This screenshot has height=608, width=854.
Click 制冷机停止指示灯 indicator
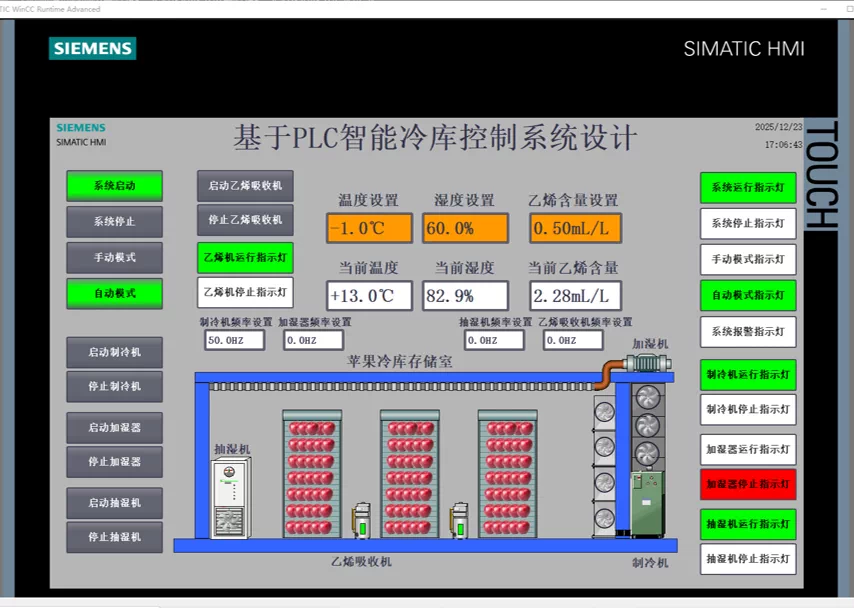(748, 410)
